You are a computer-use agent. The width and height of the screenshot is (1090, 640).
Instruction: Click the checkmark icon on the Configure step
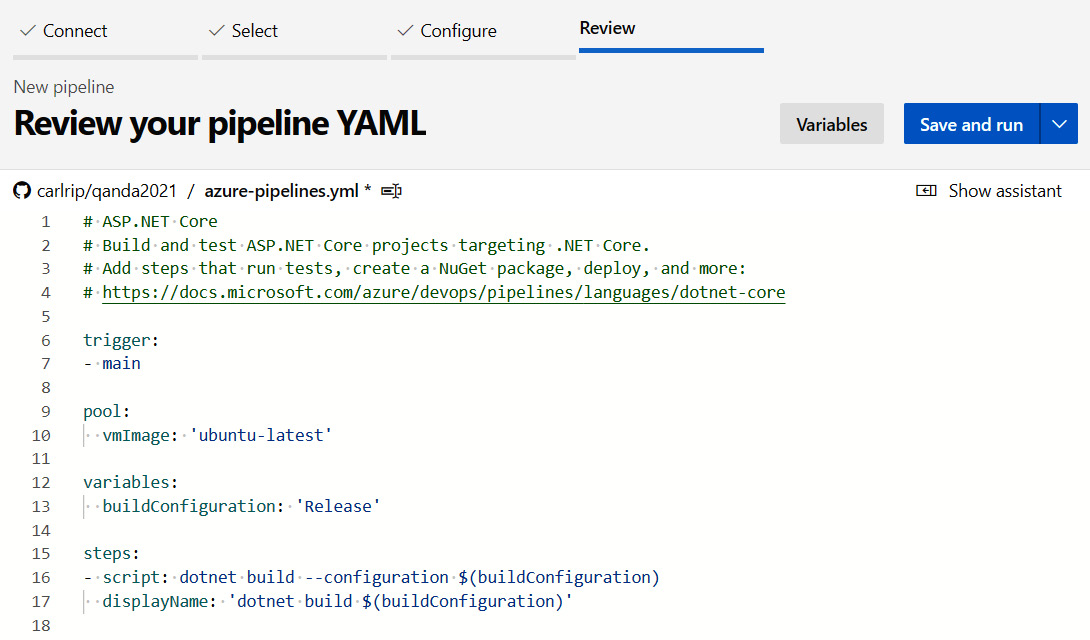tap(404, 30)
